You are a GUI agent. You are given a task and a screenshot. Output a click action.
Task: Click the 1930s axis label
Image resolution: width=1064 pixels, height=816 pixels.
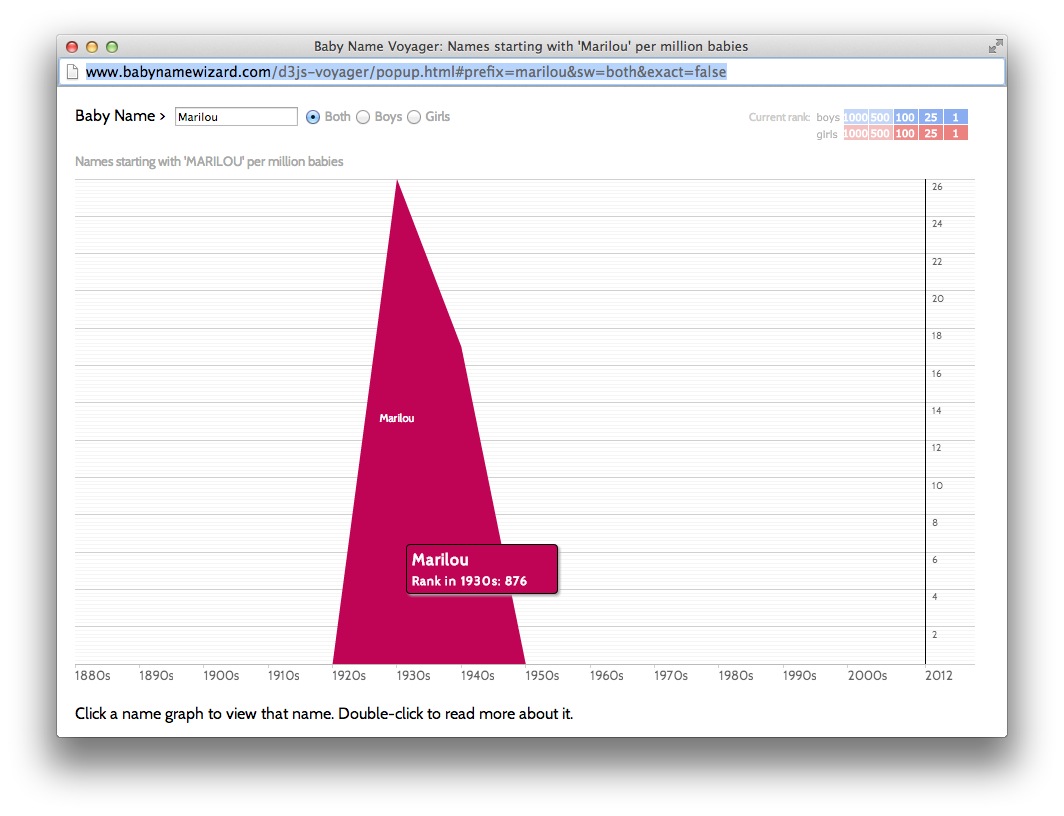[x=413, y=676]
